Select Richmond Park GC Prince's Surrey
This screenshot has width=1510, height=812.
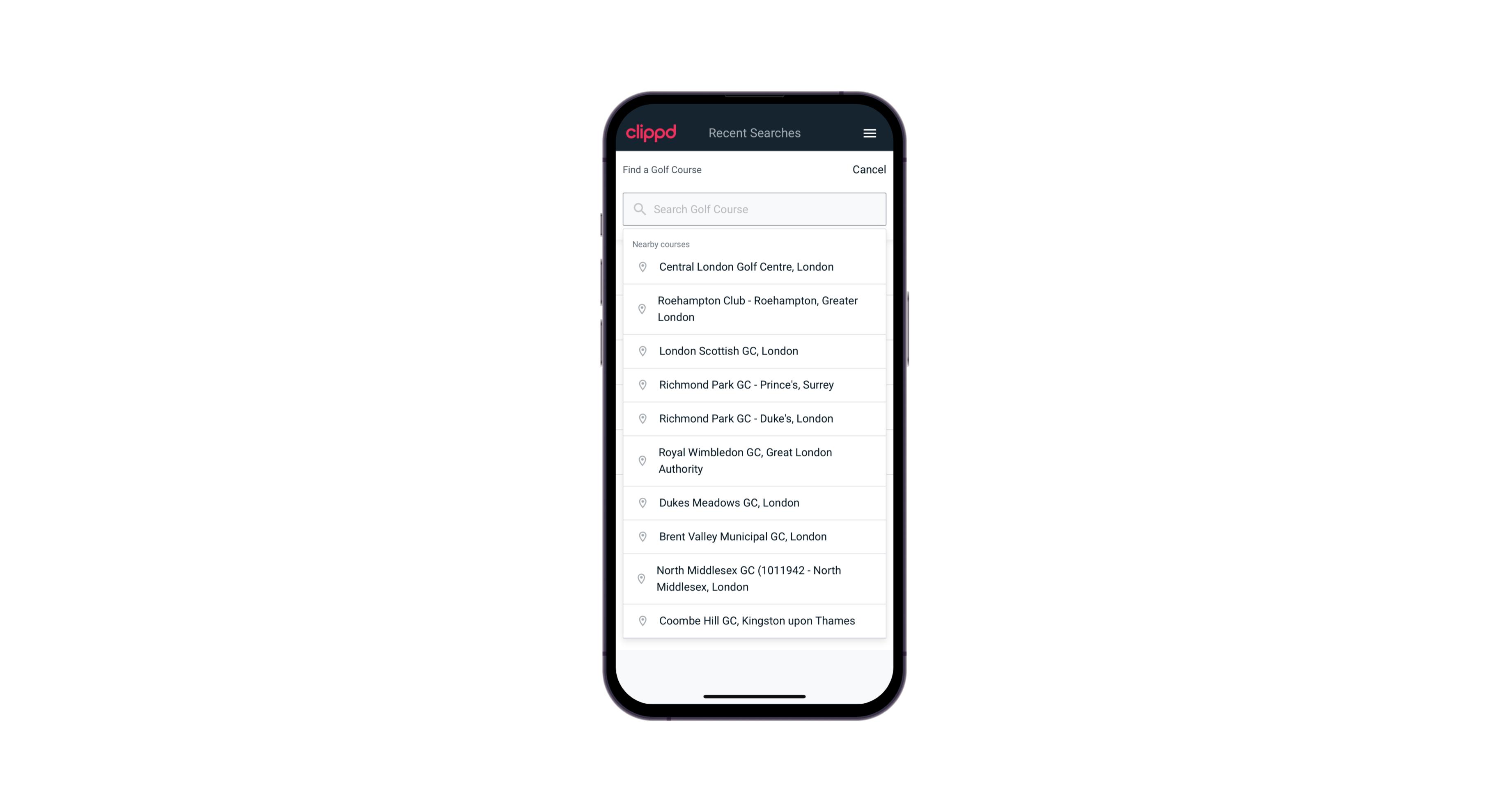pyautogui.click(x=755, y=385)
